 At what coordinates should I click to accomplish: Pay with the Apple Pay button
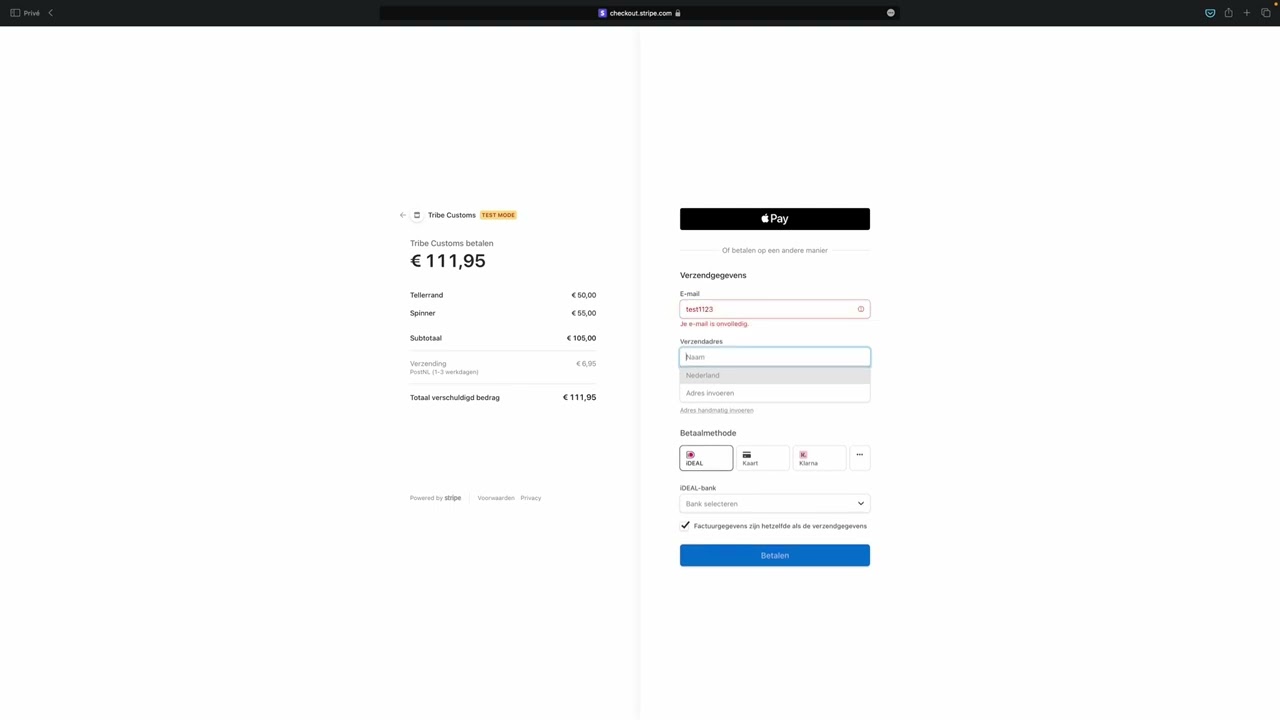tap(774, 219)
